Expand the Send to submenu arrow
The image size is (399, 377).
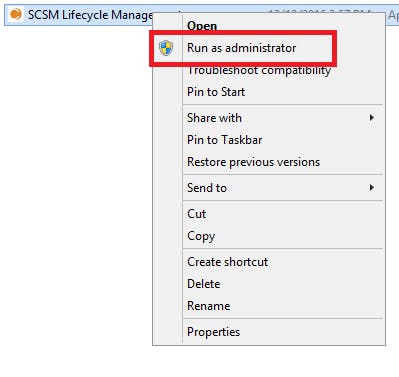[x=371, y=188]
